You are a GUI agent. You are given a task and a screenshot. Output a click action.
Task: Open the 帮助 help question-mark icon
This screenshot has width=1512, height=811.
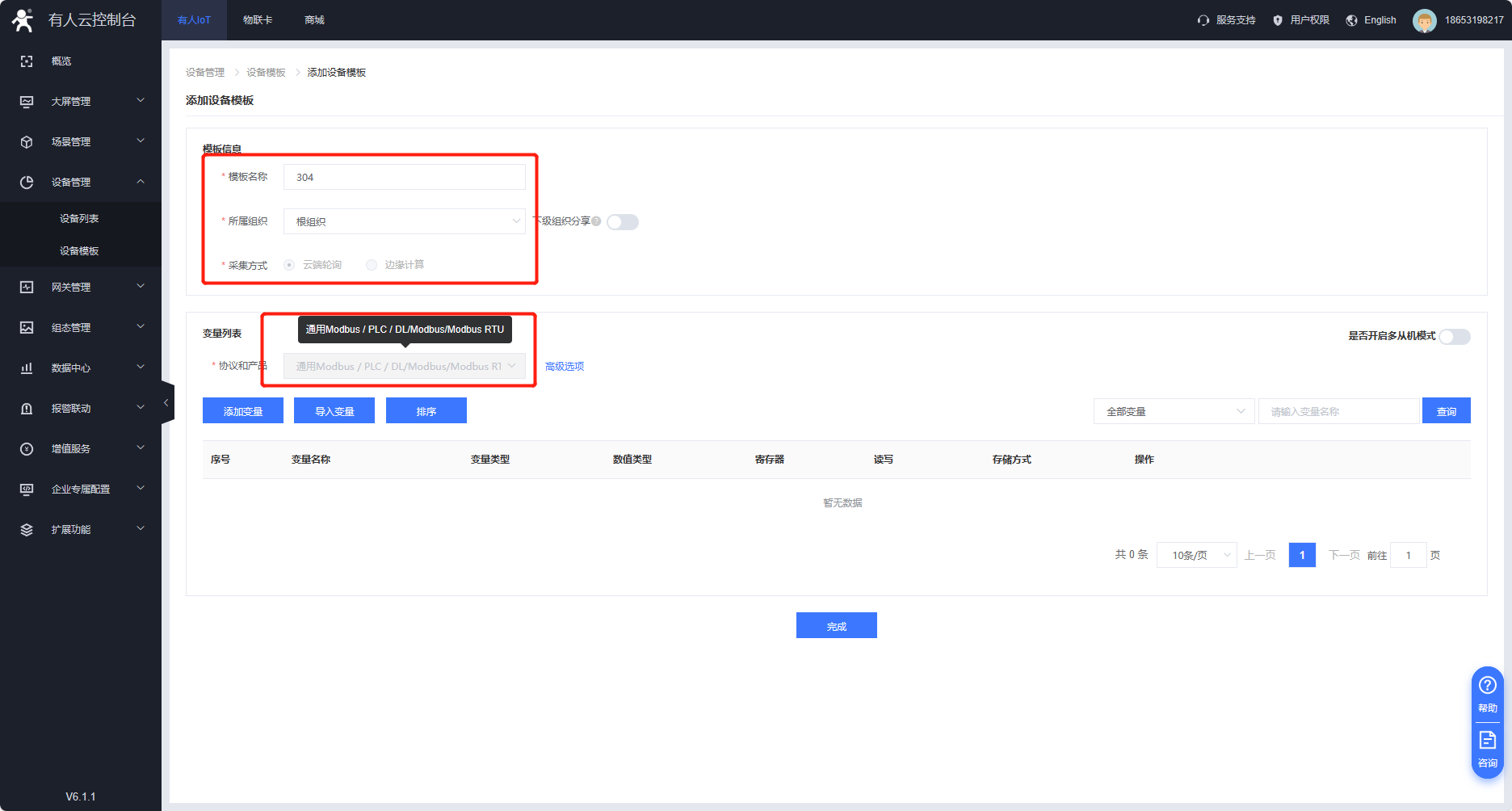point(1487,686)
